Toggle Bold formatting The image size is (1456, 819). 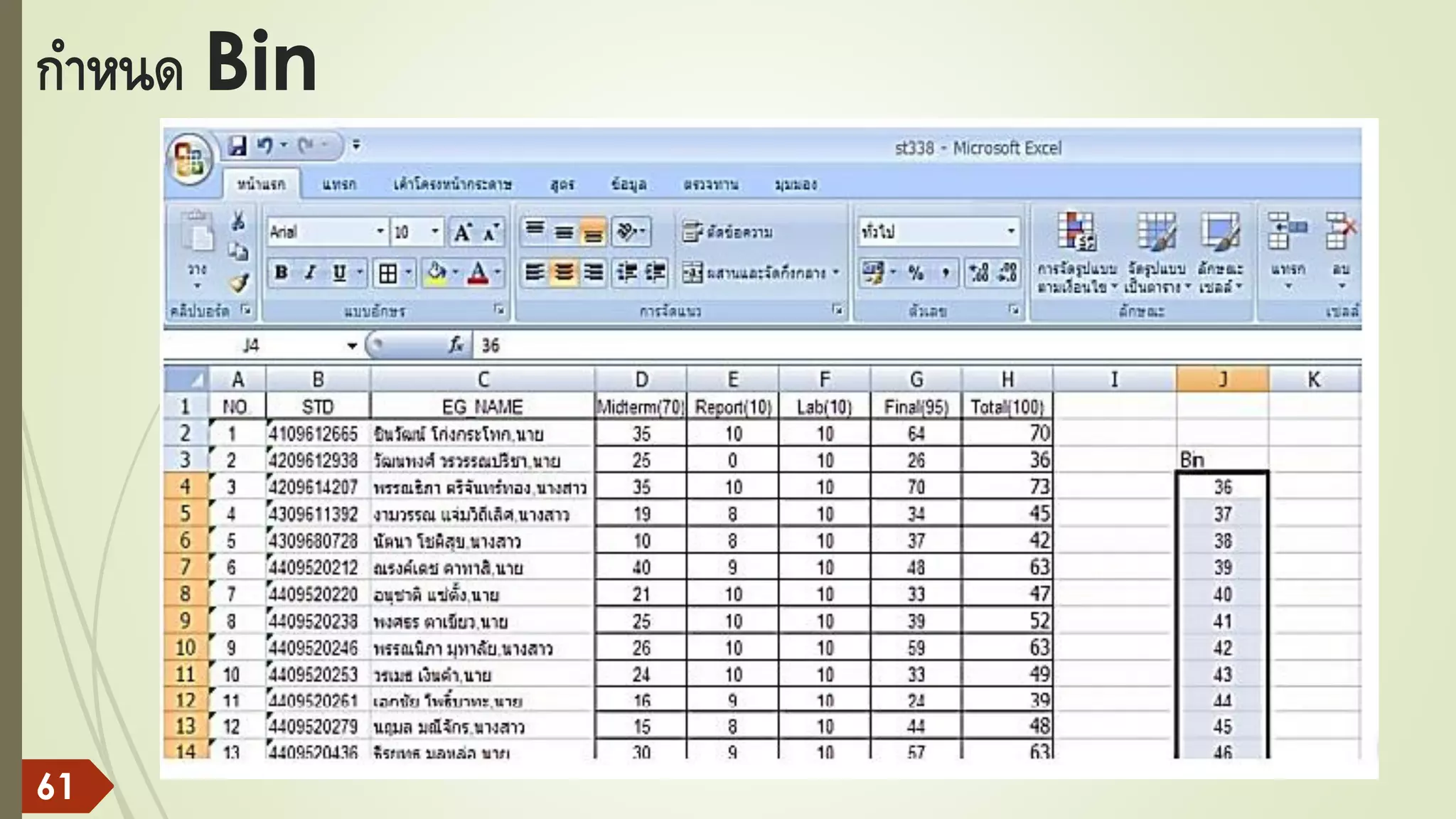coord(282,273)
